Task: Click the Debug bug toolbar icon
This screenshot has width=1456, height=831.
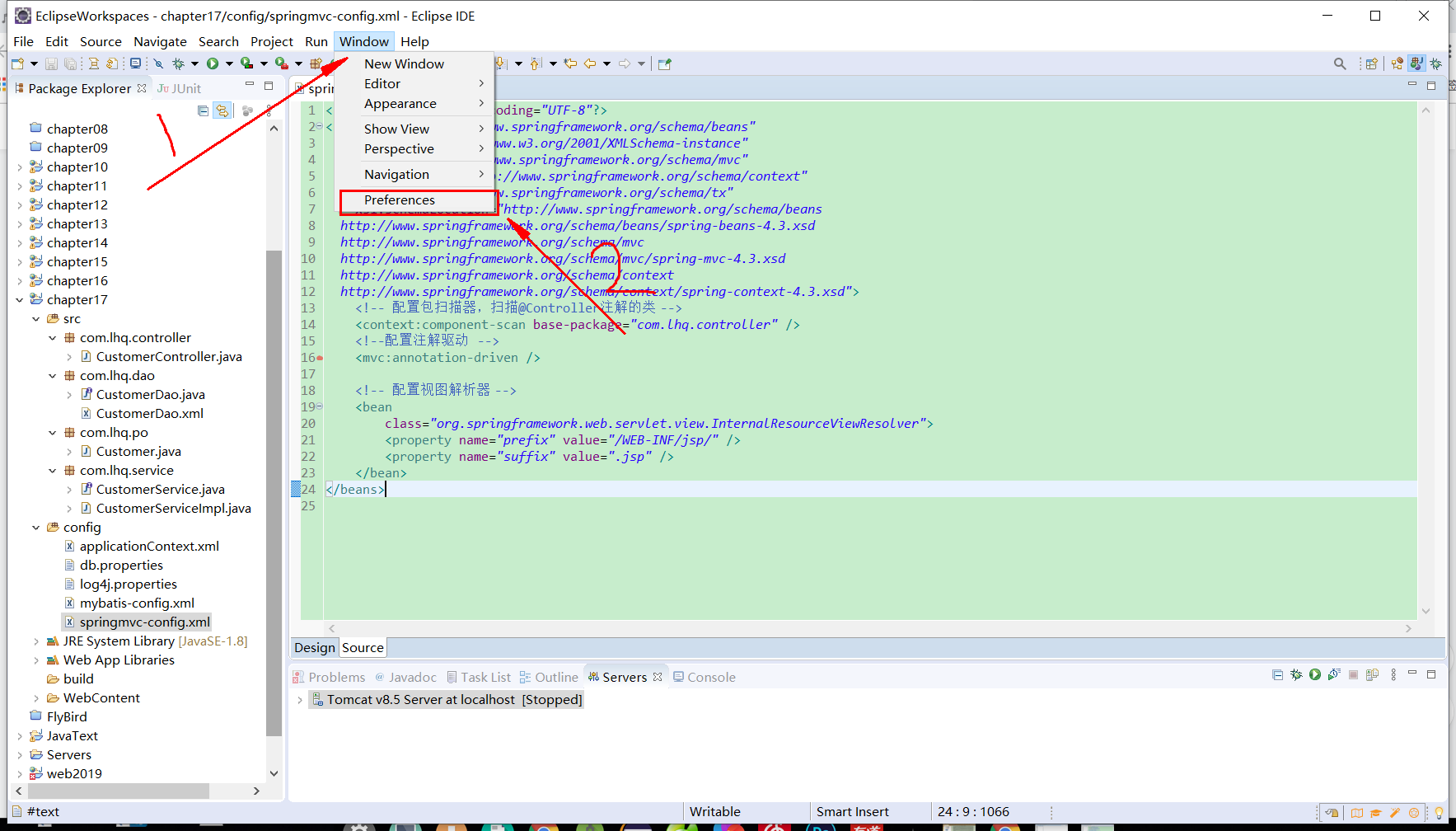Action: coord(178,63)
